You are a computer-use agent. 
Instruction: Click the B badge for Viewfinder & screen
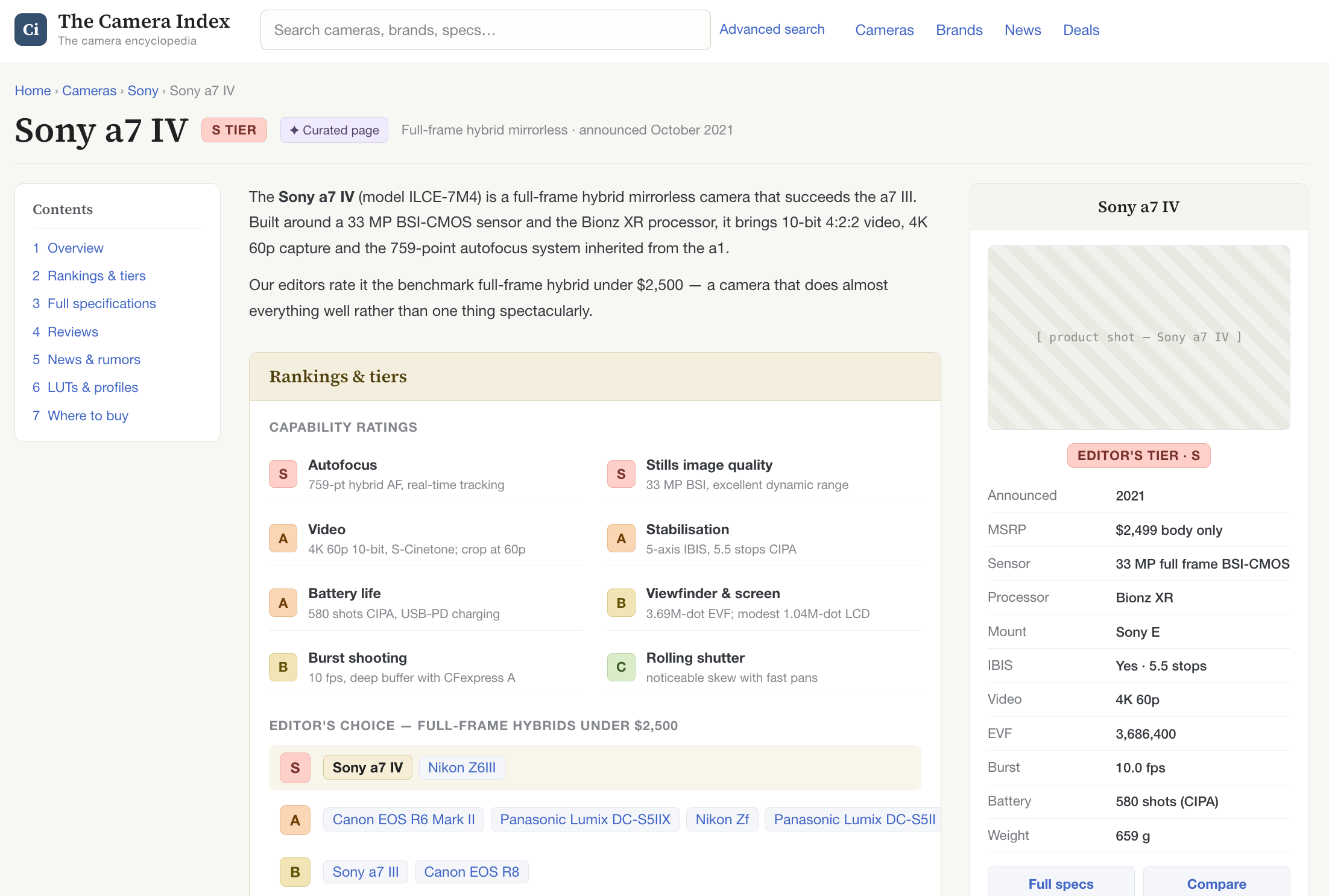[621, 603]
